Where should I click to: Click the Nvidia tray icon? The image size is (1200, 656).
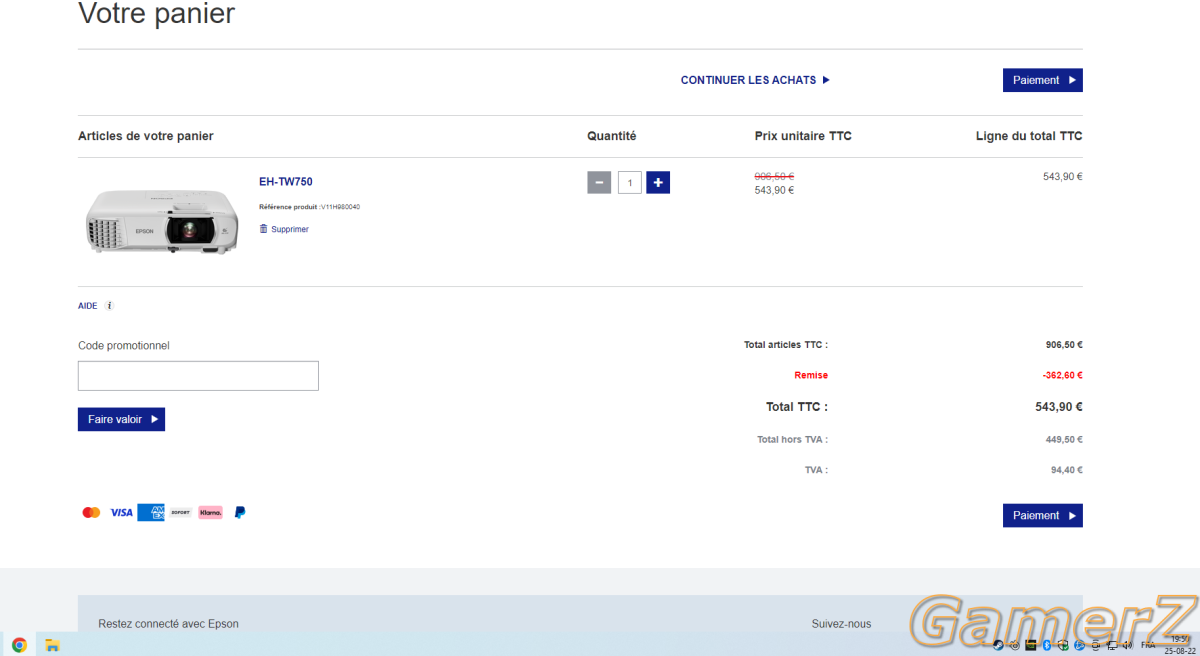tap(1031, 645)
